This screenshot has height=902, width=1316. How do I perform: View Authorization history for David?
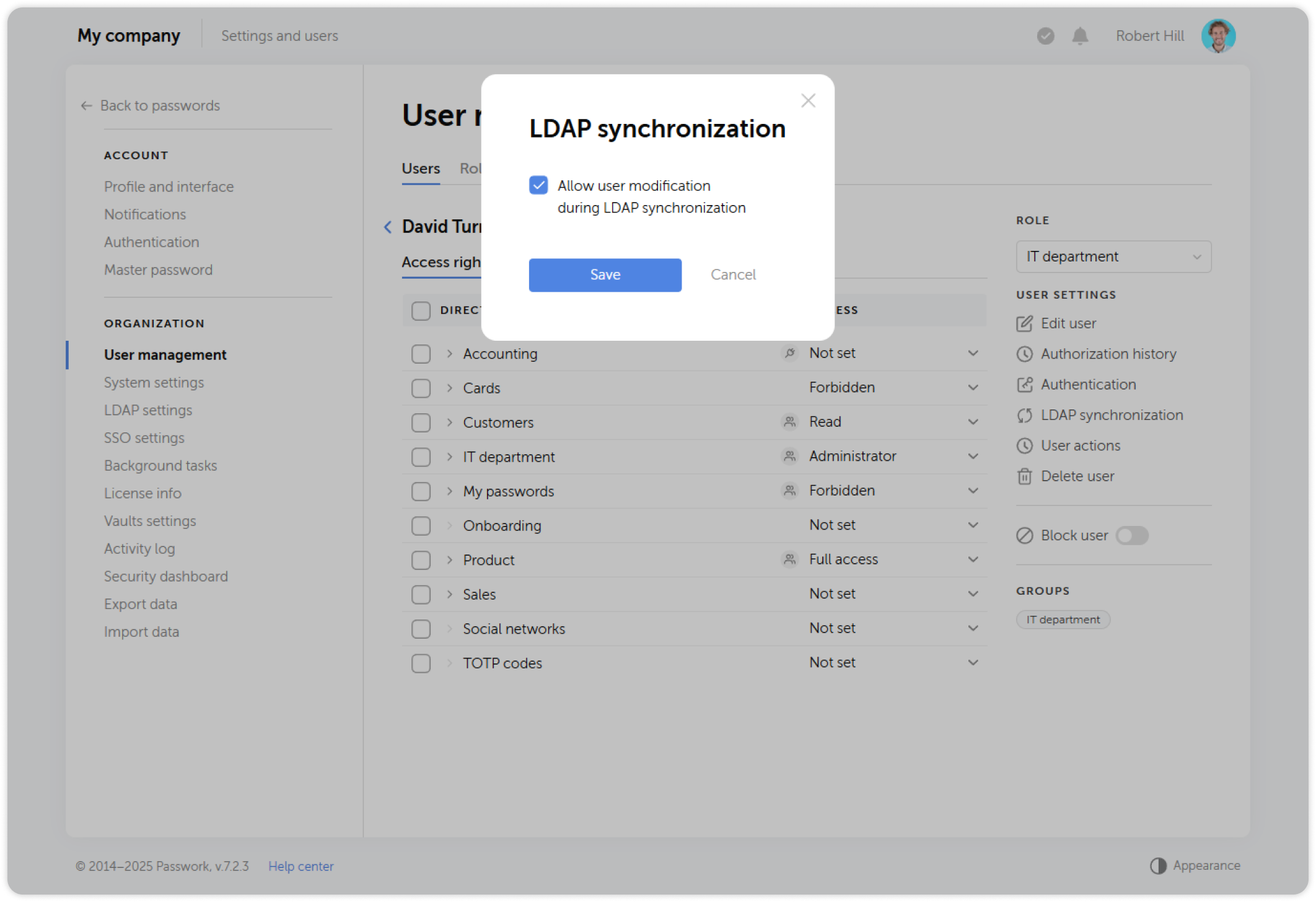[x=1108, y=354]
